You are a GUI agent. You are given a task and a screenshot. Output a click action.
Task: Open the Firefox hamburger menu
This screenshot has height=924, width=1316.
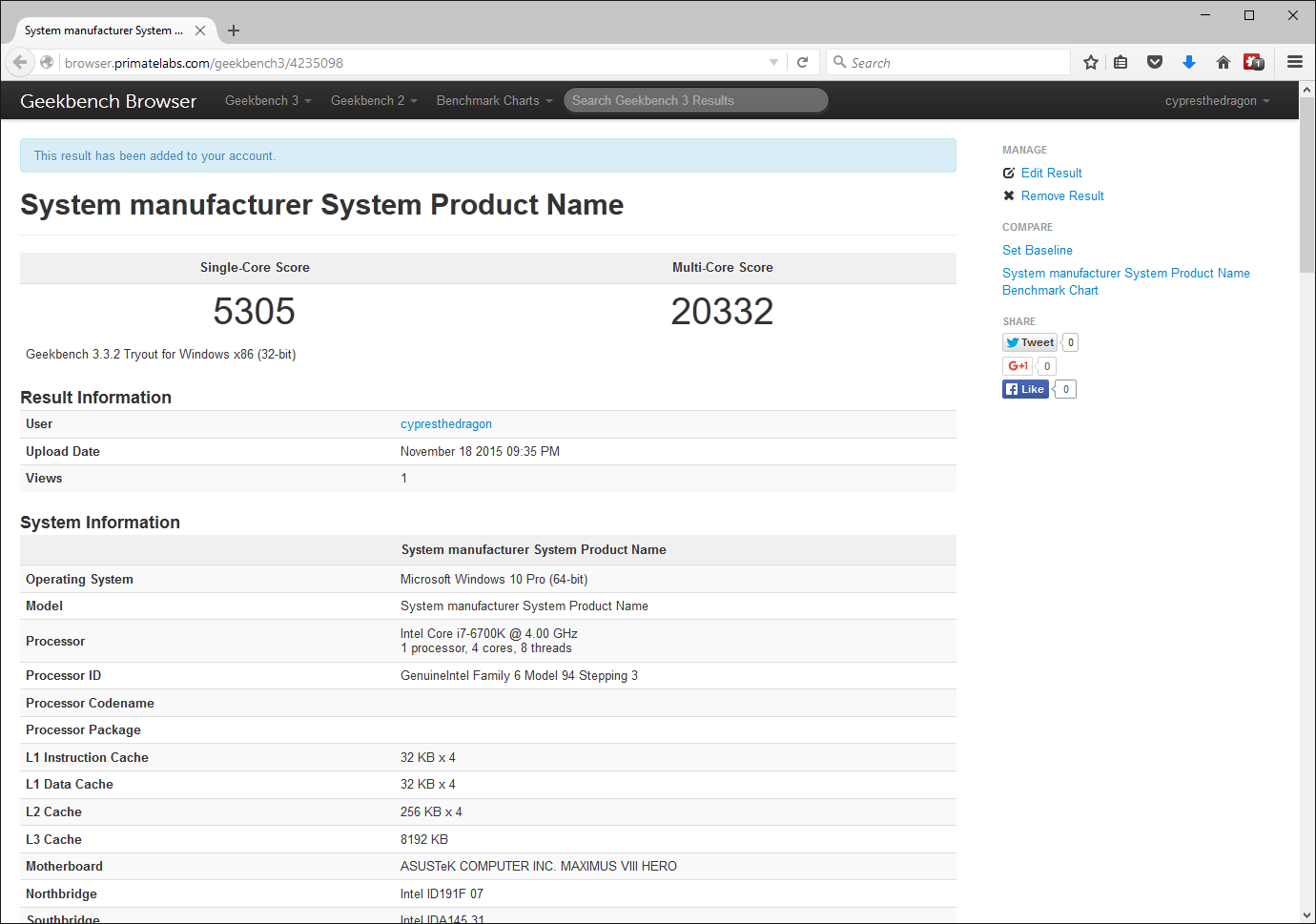(x=1295, y=63)
